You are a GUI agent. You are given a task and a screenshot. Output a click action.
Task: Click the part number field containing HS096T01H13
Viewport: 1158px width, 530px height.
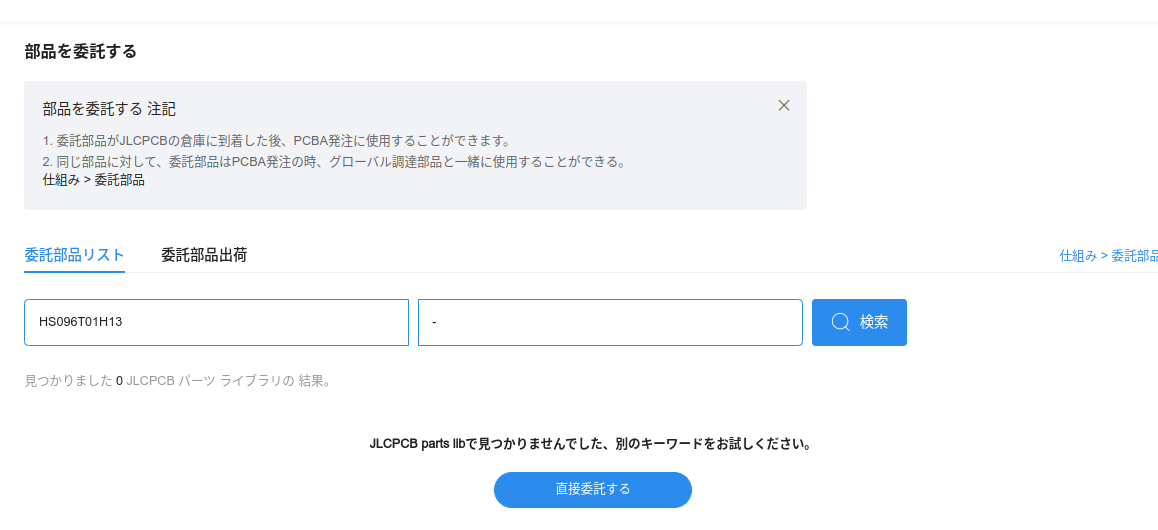point(216,323)
